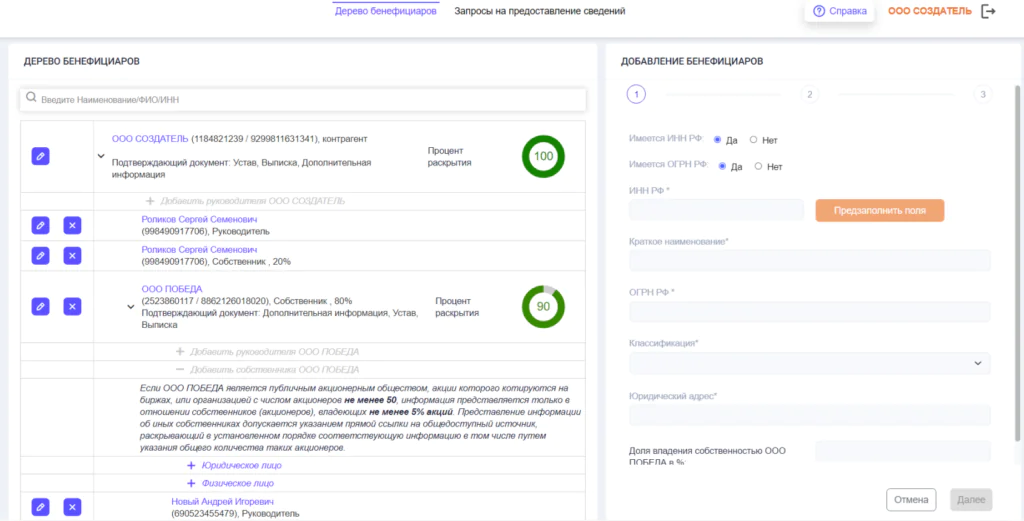Click the Предзаполнить поля button
Screen dimensions: 1024x521
[879, 210]
